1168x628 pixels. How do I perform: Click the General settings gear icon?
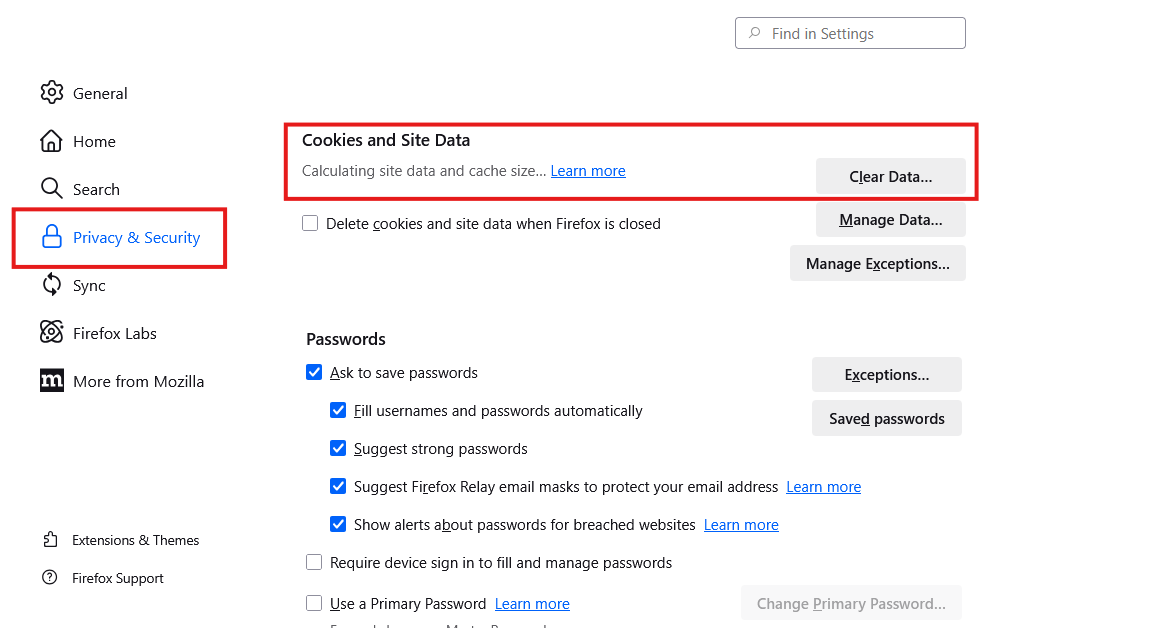tap(52, 92)
